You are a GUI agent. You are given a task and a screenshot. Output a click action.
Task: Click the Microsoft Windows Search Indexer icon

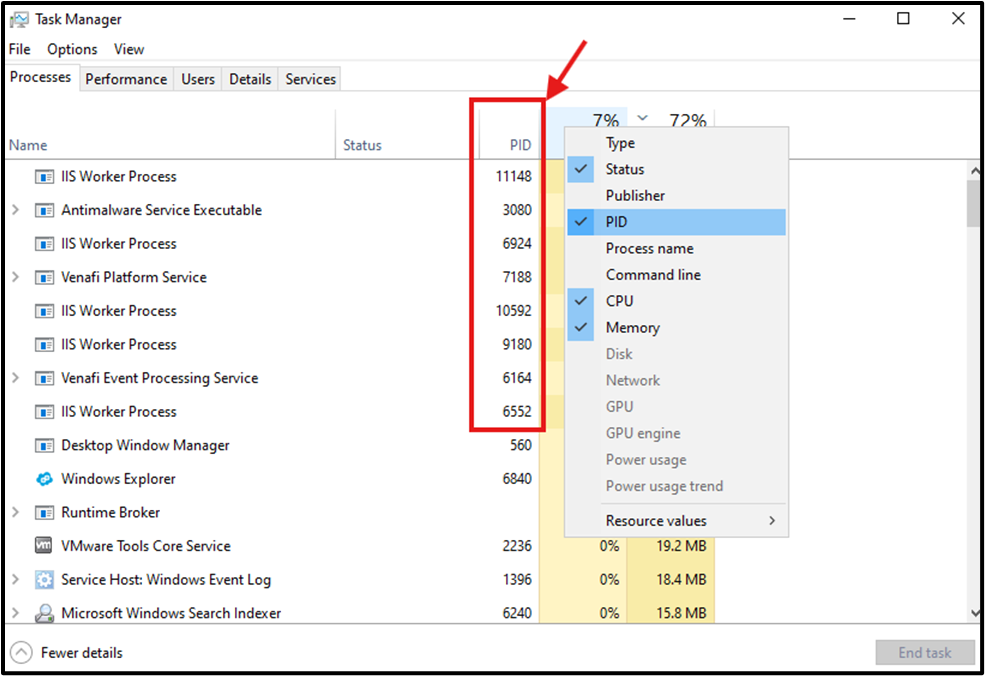[x=44, y=613]
